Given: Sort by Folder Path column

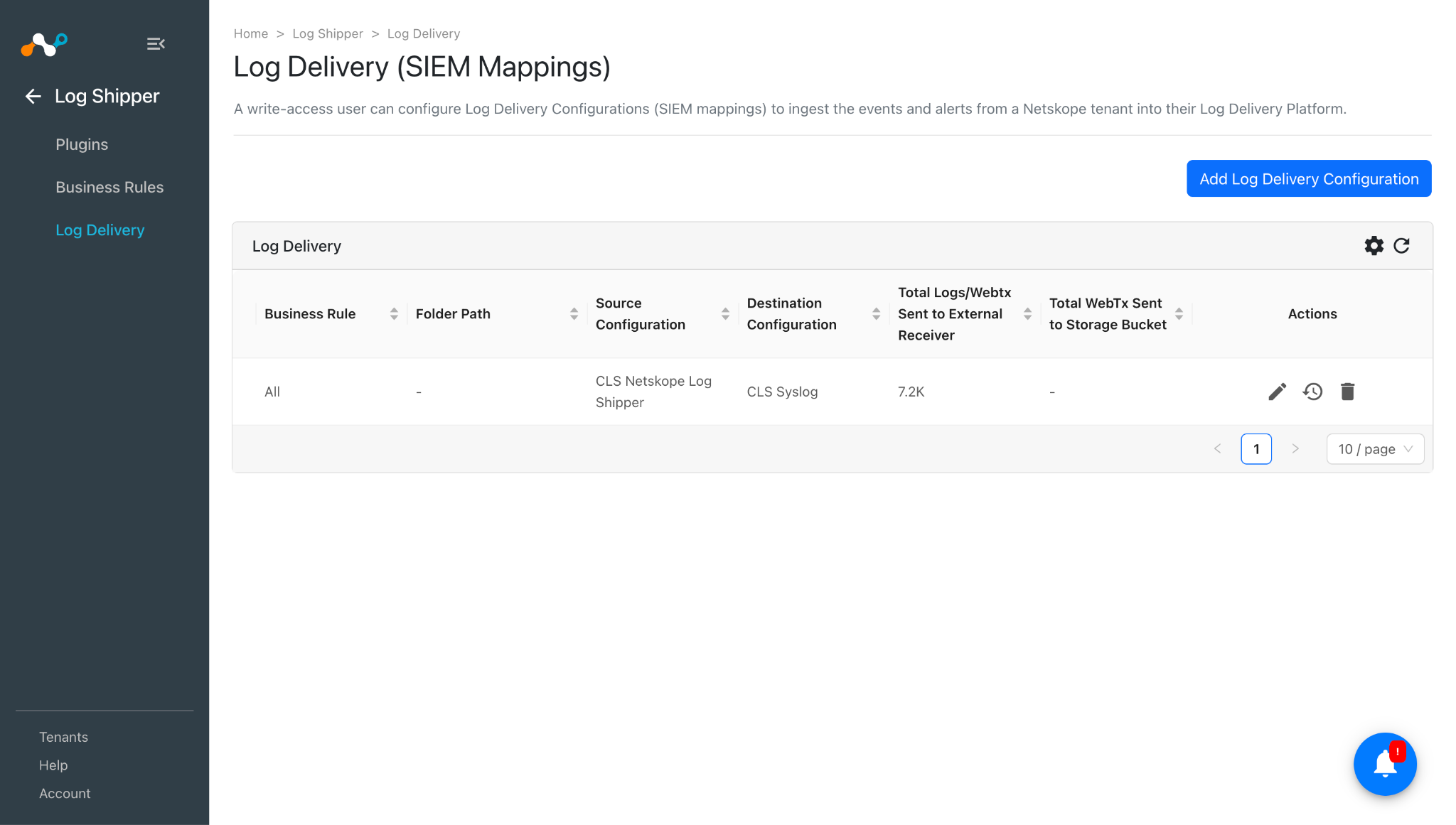Looking at the screenshot, I should pos(574,314).
